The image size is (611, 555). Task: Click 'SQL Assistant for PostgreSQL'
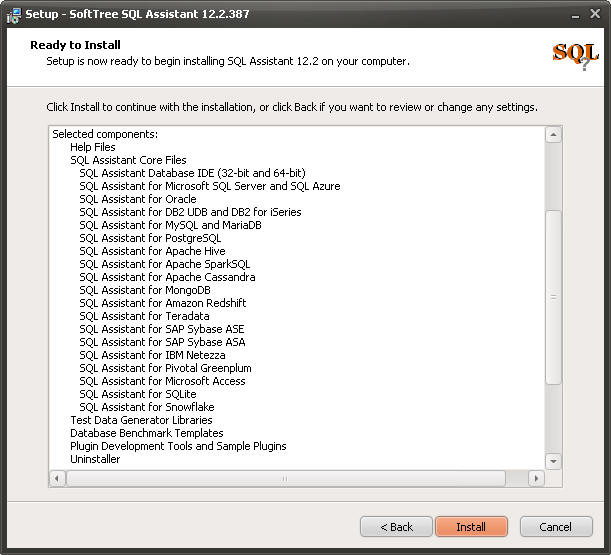[150, 238]
